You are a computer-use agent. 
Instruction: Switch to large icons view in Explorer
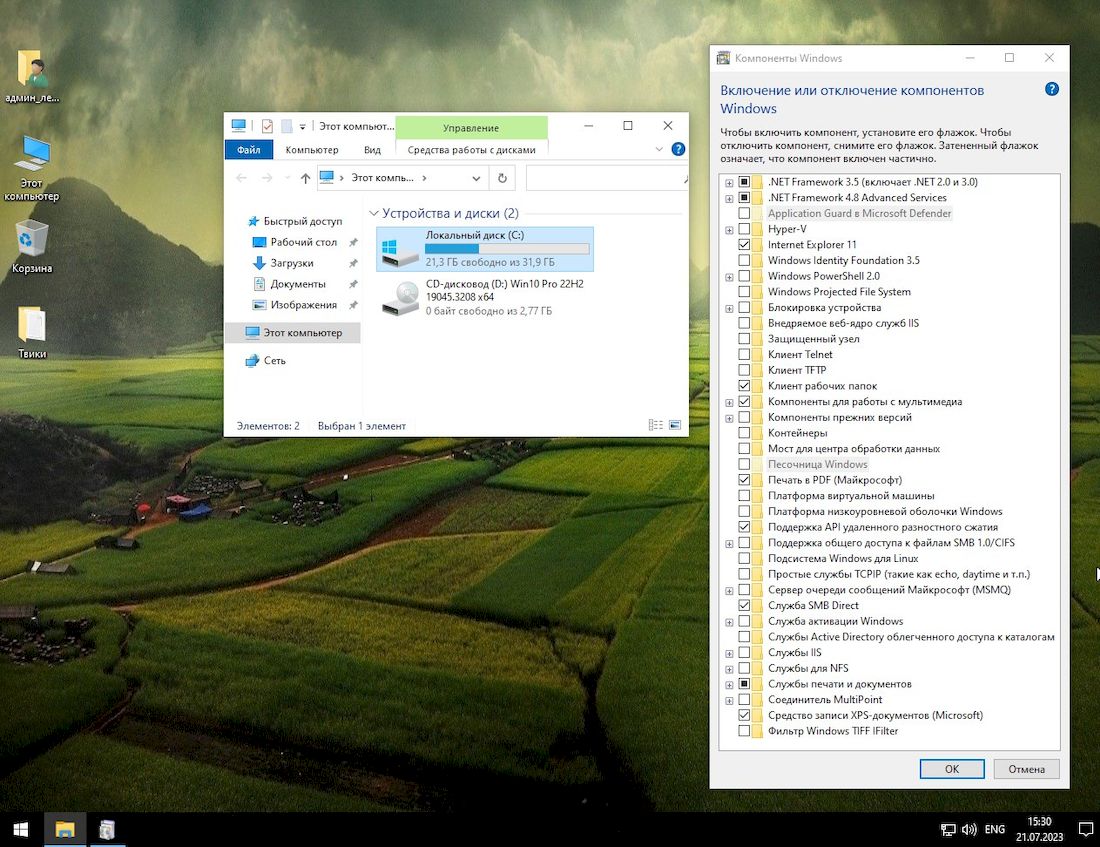coord(676,425)
